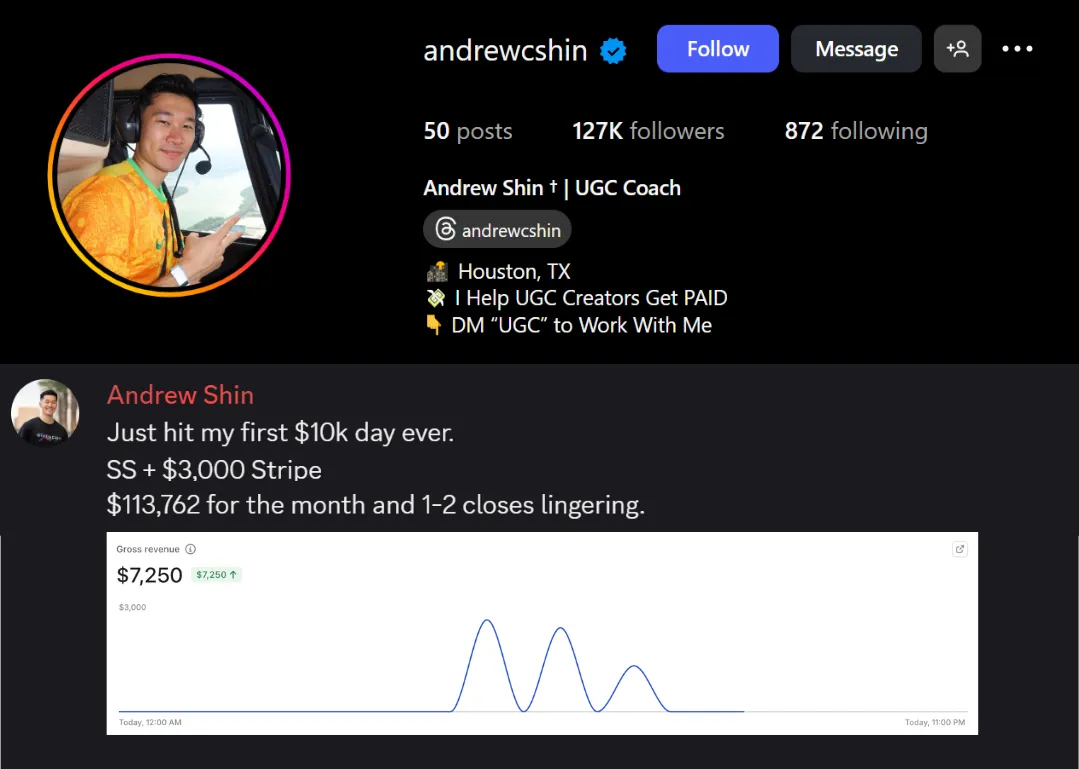Click the Threads logo icon

click(445, 229)
